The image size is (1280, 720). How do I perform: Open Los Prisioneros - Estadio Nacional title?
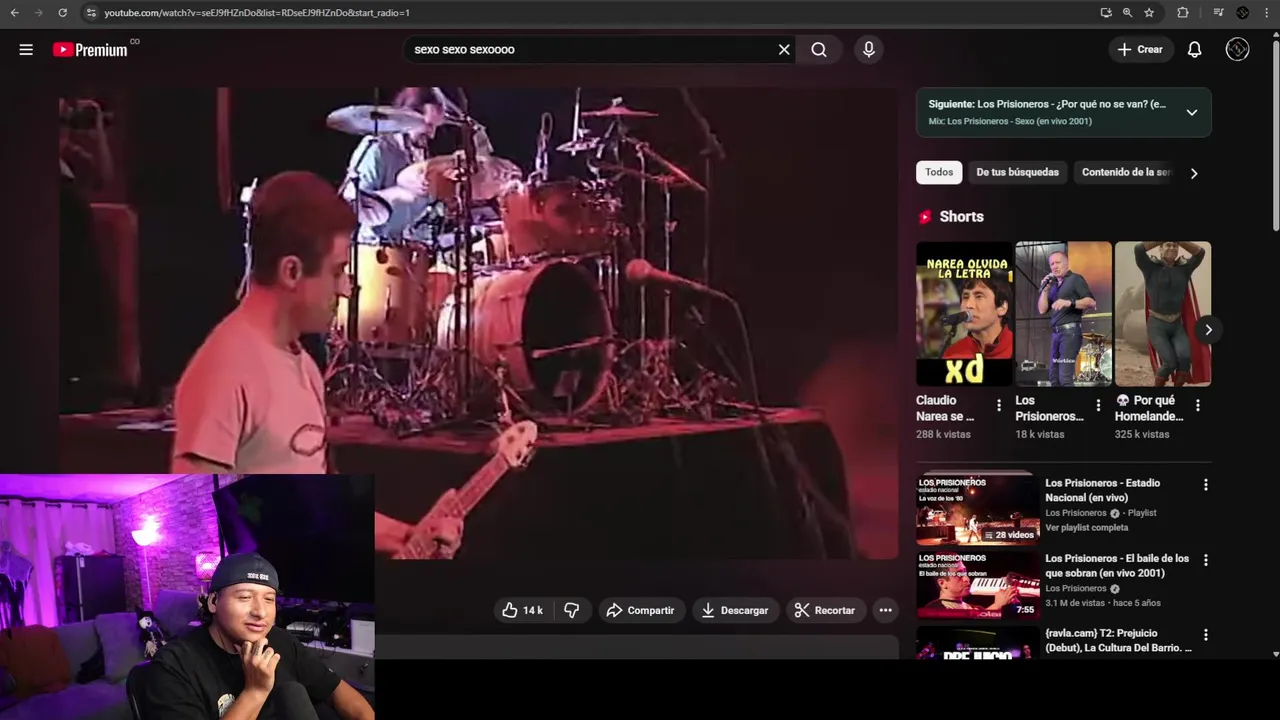[x=1102, y=490]
